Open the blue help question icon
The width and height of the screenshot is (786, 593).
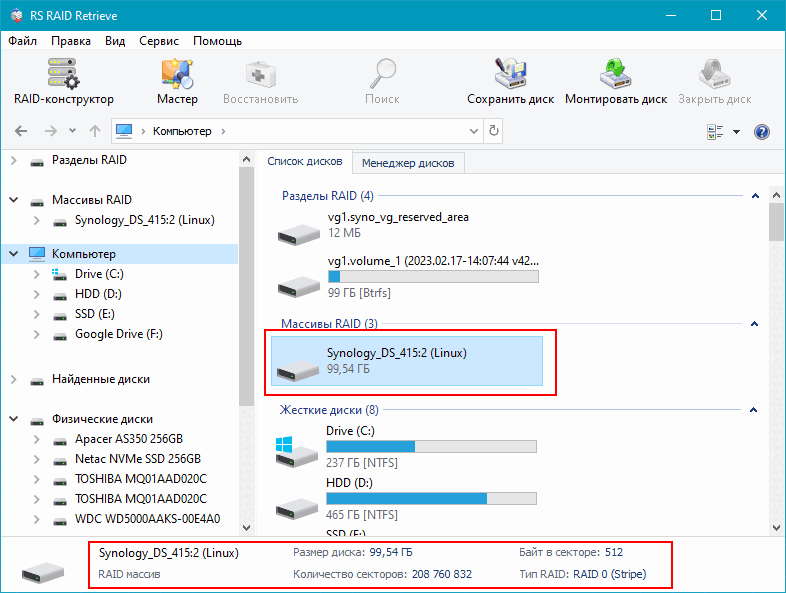coord(761,132)
